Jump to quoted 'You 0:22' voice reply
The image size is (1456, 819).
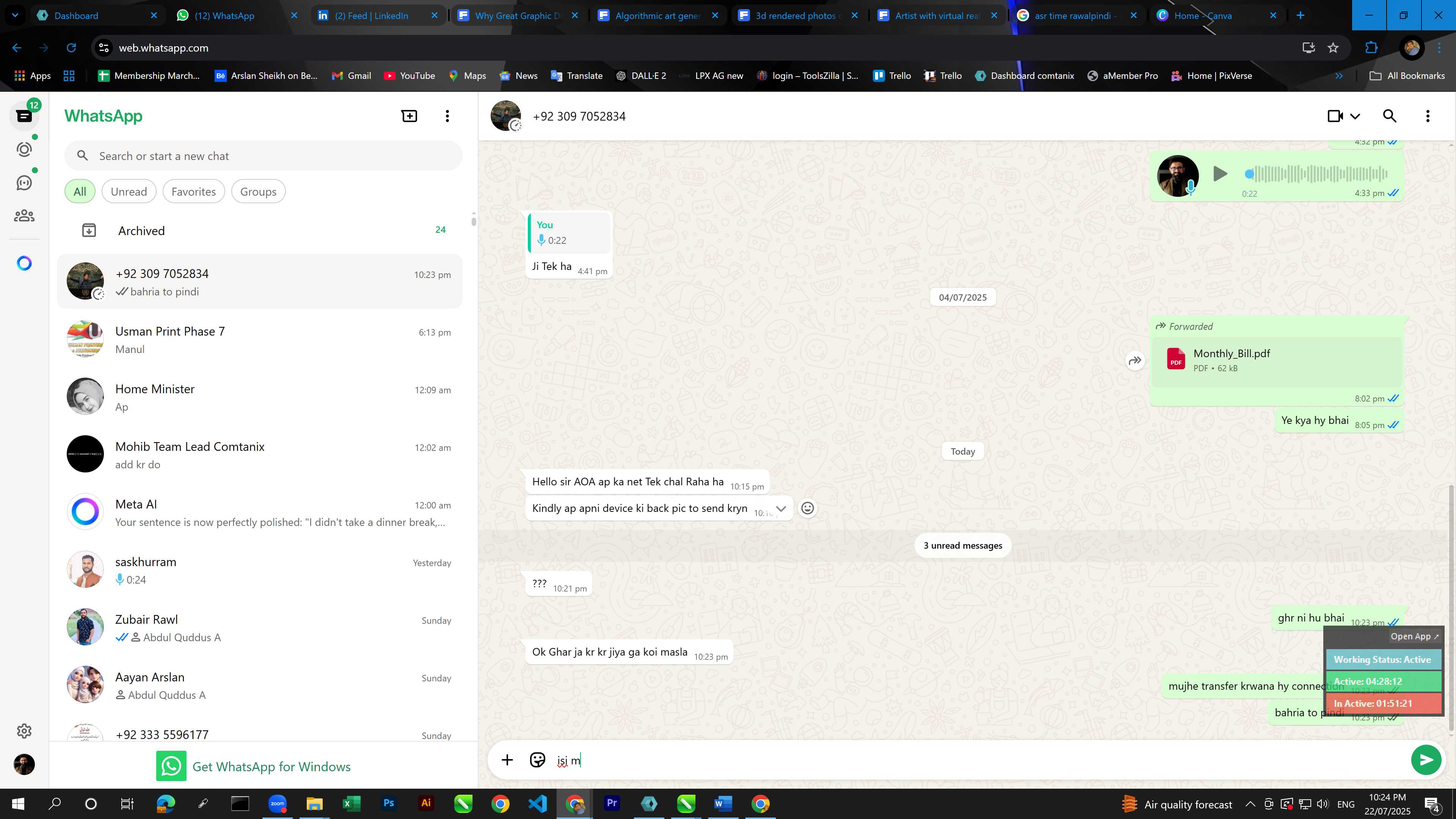point(569,232)
